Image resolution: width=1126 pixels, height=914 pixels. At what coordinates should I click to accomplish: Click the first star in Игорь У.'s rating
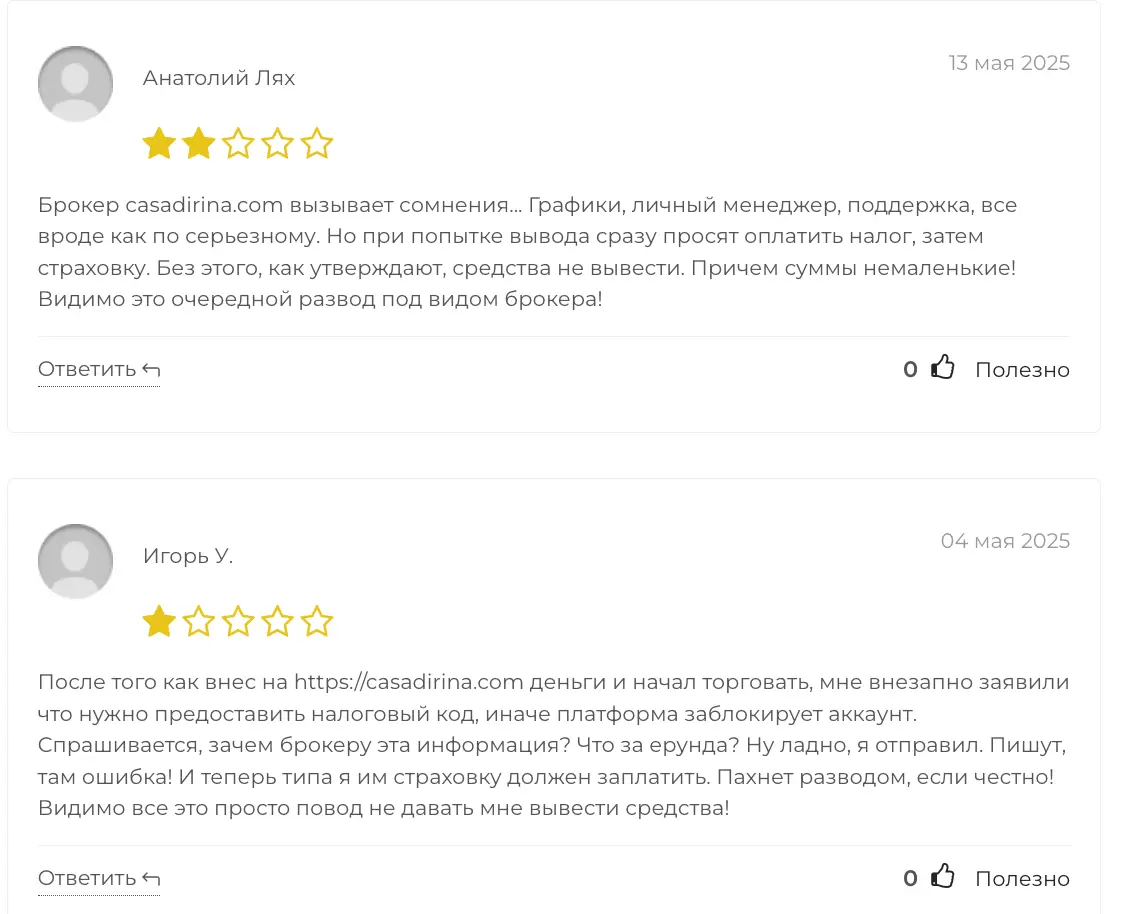click(x=159, y=622)
